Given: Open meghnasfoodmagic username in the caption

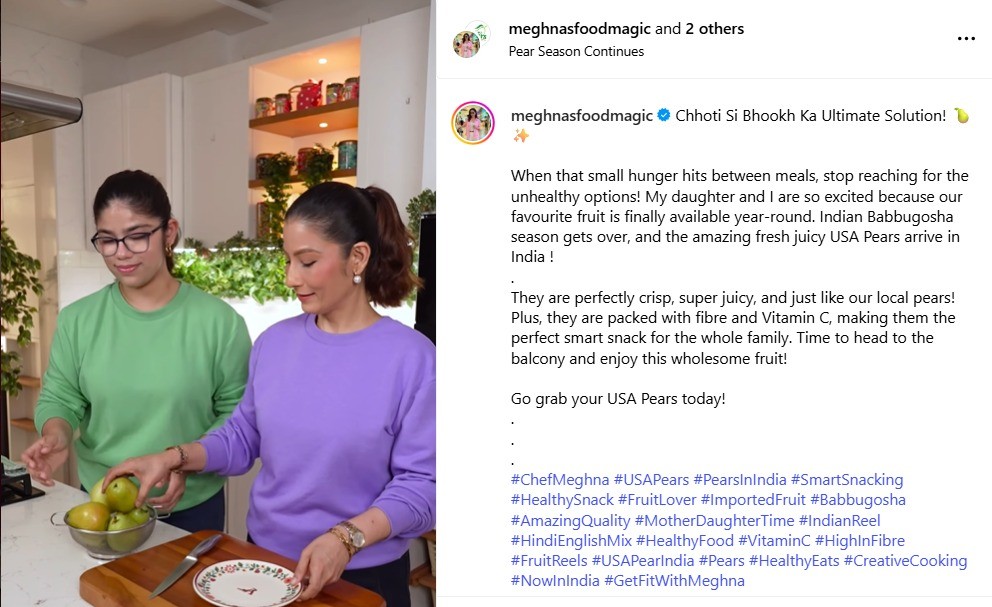Looking at the screenshot, I should tap(581, 115).
